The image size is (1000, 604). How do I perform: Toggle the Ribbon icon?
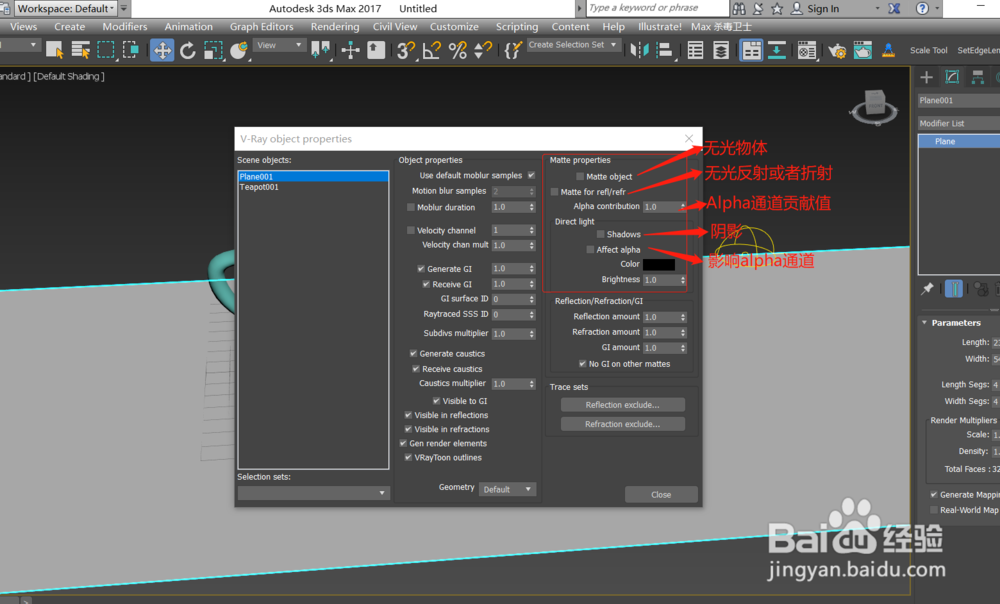pos(751,50)
